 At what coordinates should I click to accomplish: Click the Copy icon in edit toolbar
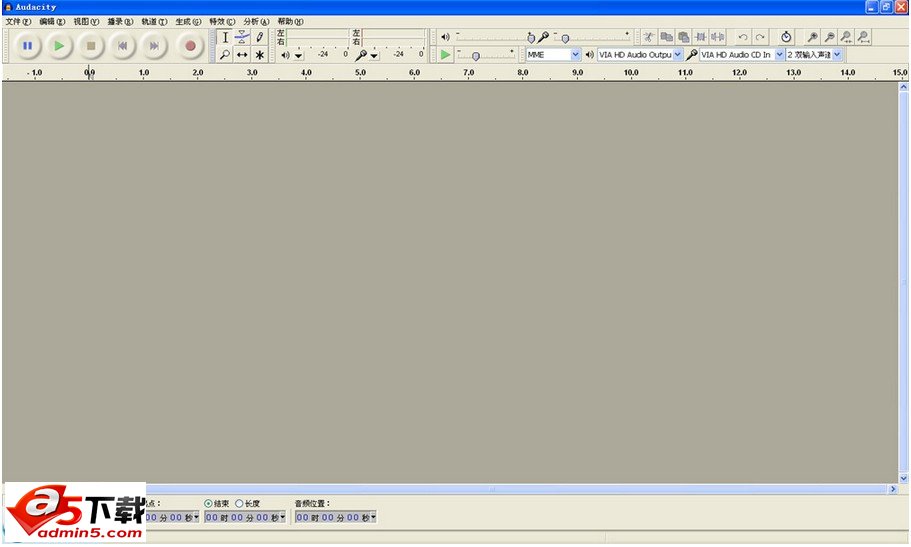tap(666, 37)
